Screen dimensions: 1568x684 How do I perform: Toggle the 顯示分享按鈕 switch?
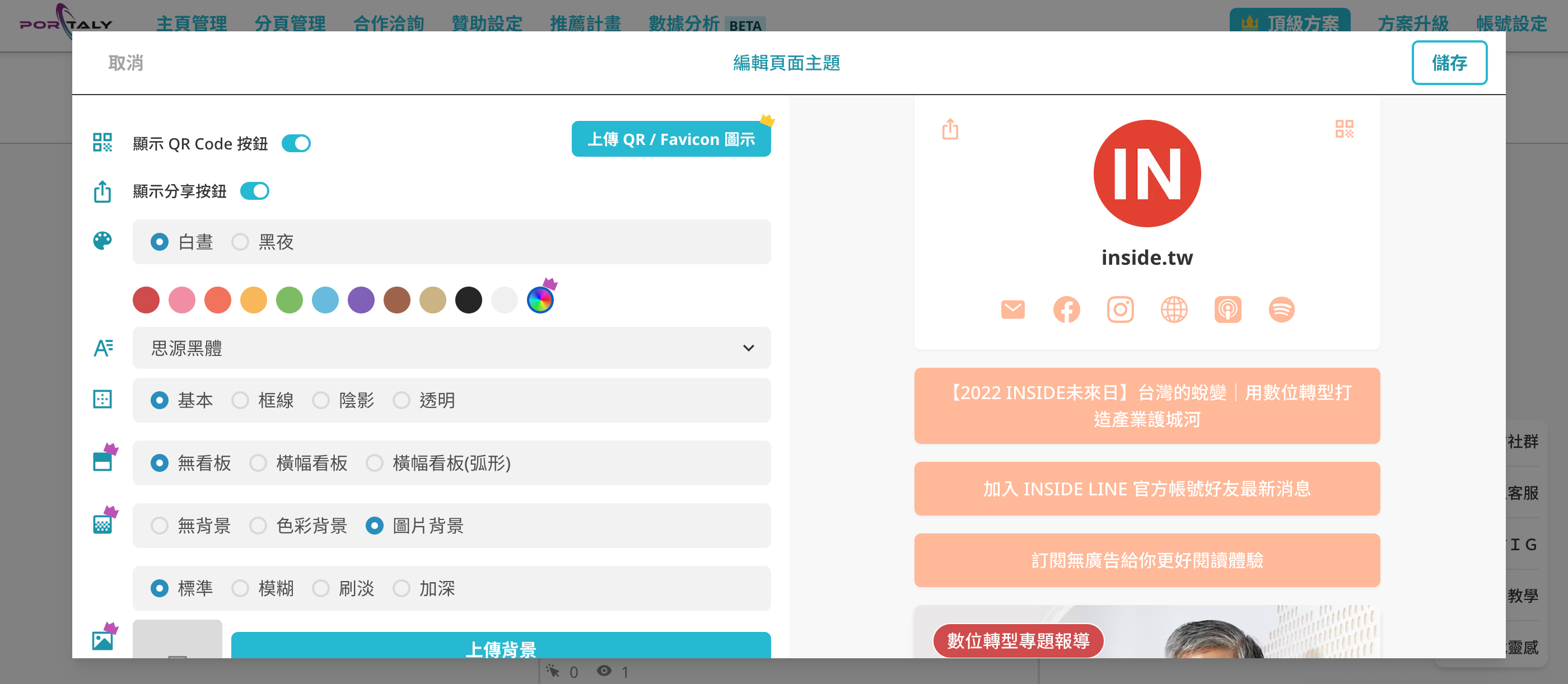point(255,191)
